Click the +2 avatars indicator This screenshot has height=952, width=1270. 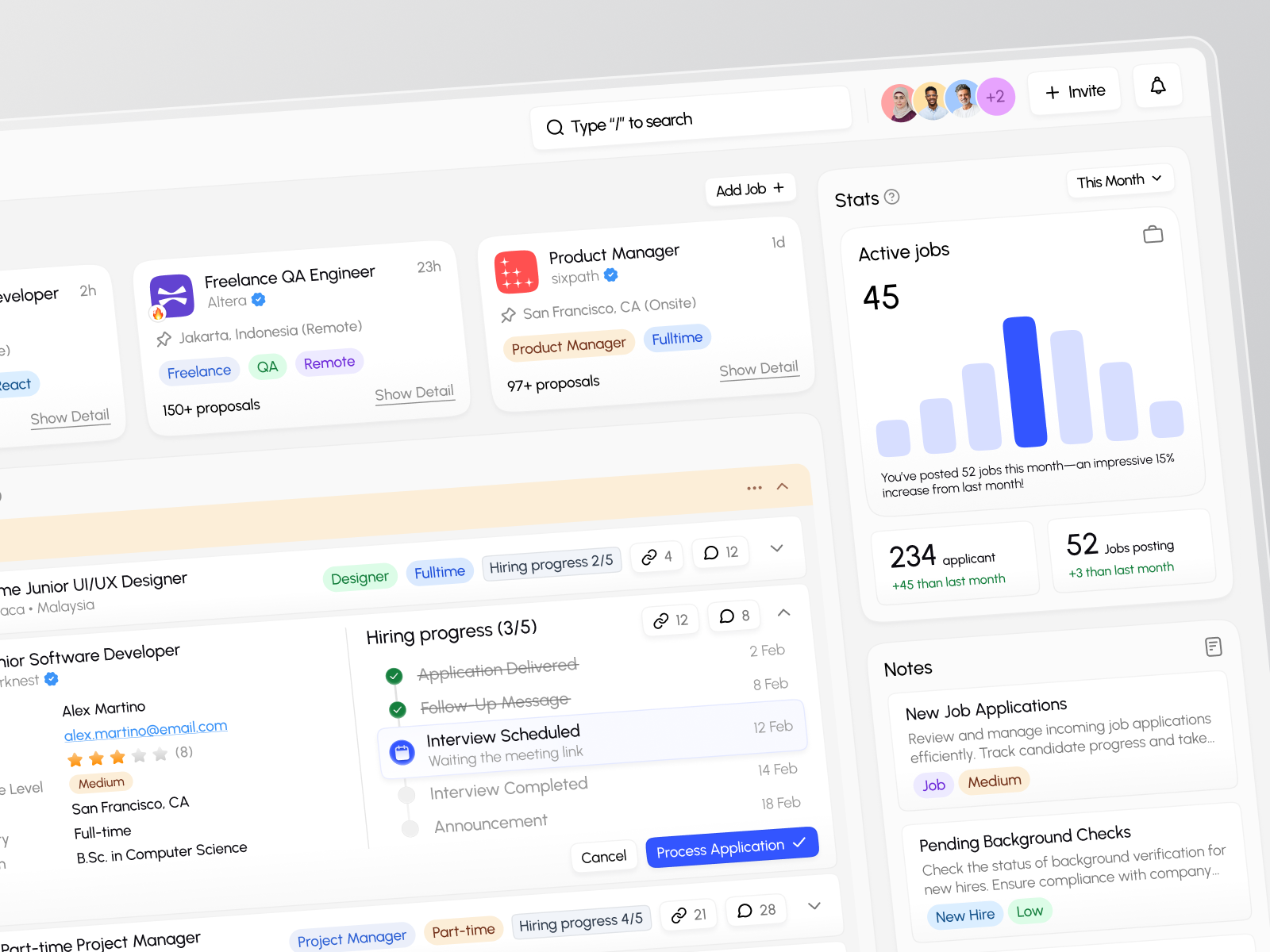point(997,97)
